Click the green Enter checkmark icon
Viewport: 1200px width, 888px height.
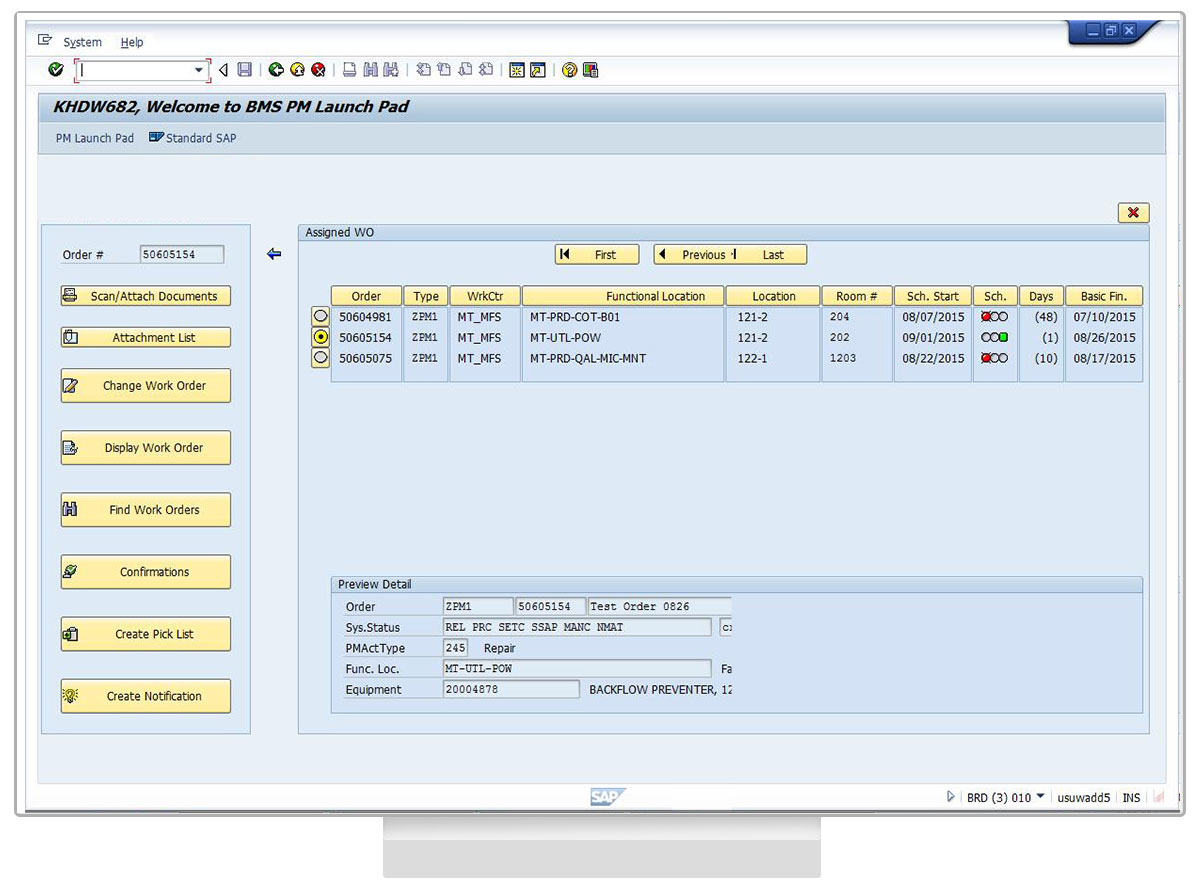coord(56,70)
